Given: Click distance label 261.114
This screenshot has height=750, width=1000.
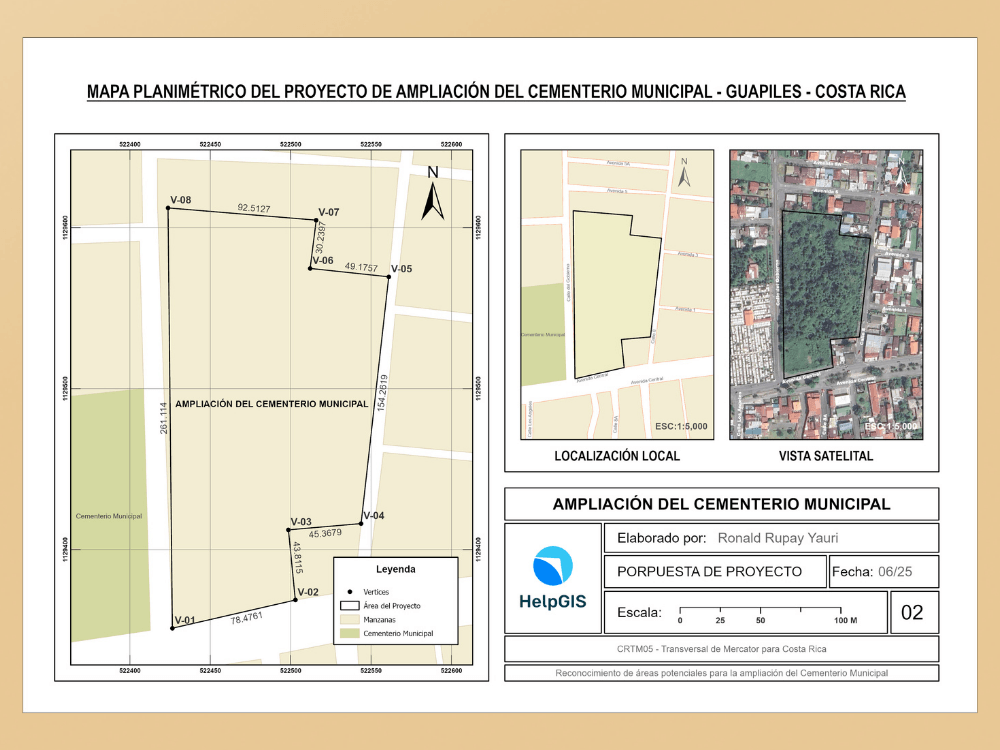Looking at the screenshot, I should tap(164, 418).
